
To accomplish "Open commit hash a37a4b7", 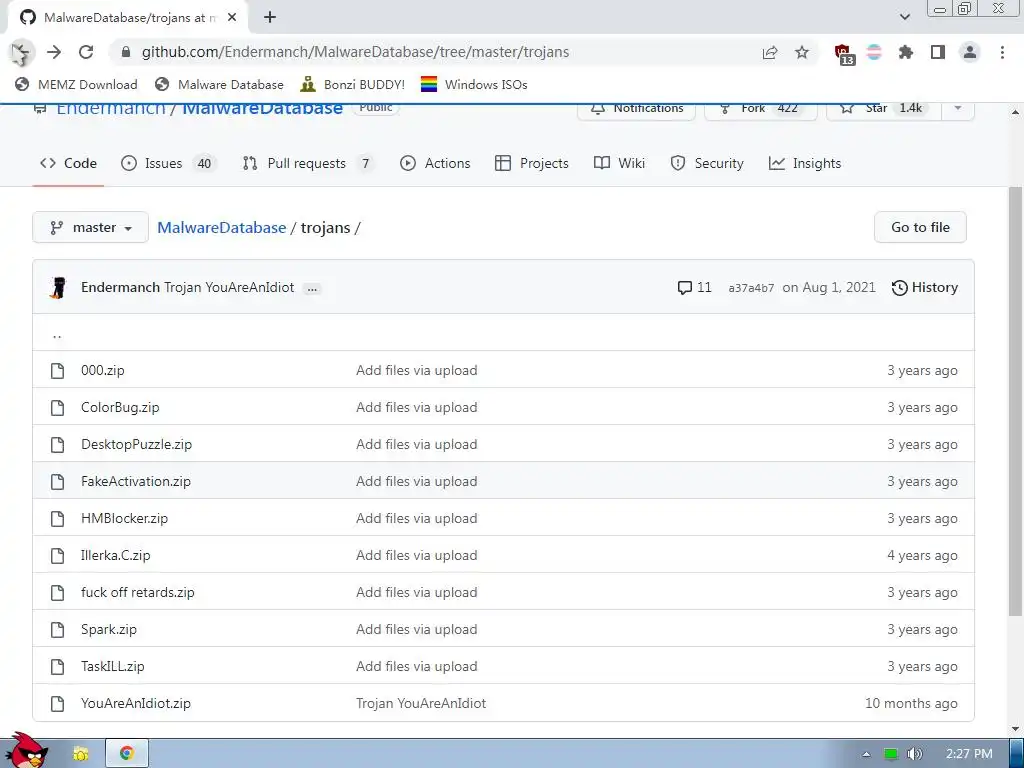I will [x=751, y=288].
